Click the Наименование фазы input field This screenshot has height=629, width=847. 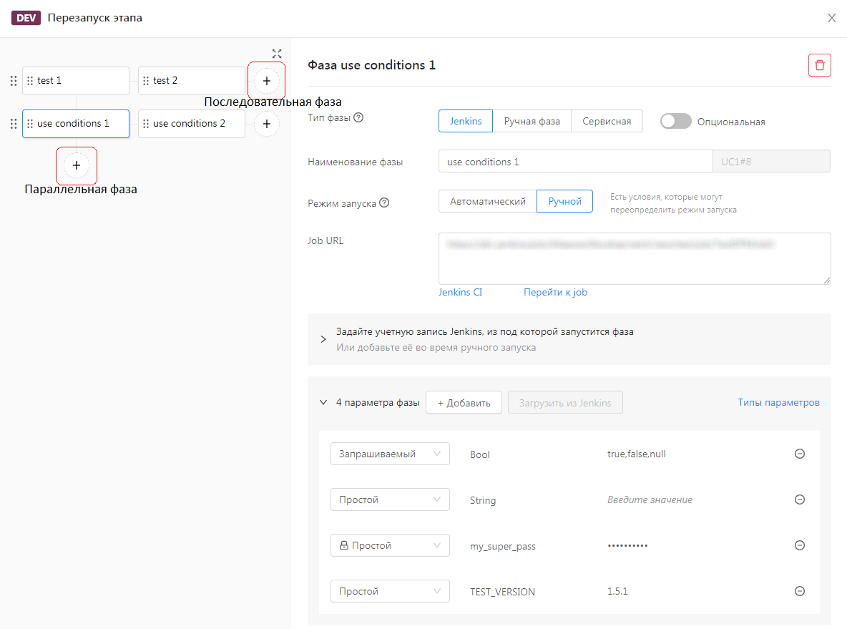tap(573, 161)
